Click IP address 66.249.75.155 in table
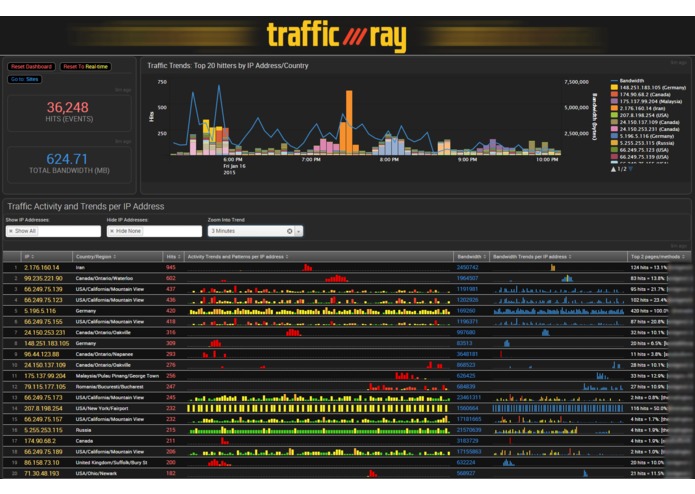Viewport: 695px width, 494px height. tap(43, 322)
